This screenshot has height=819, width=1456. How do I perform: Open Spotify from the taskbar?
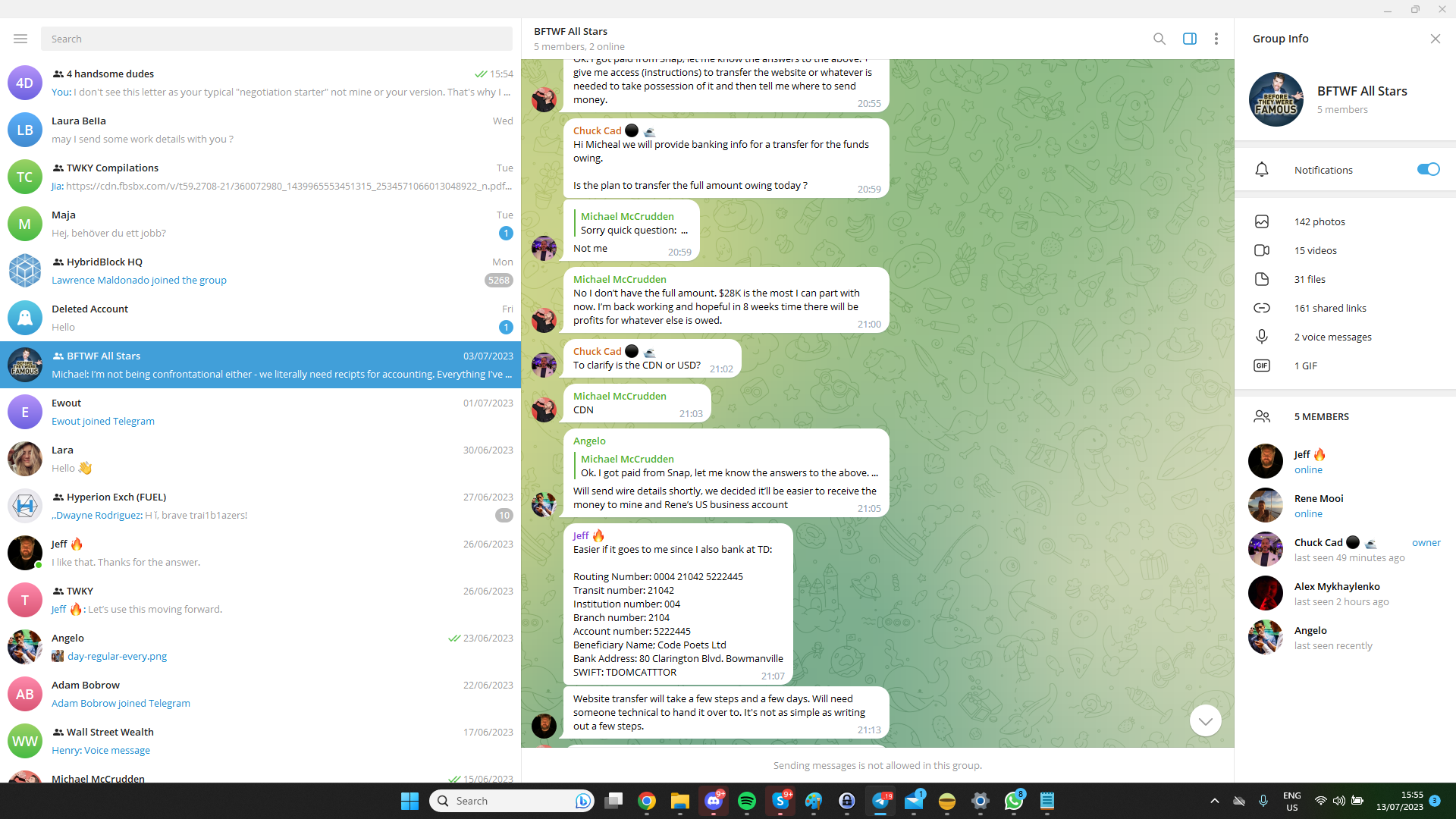tap(746, 801)
